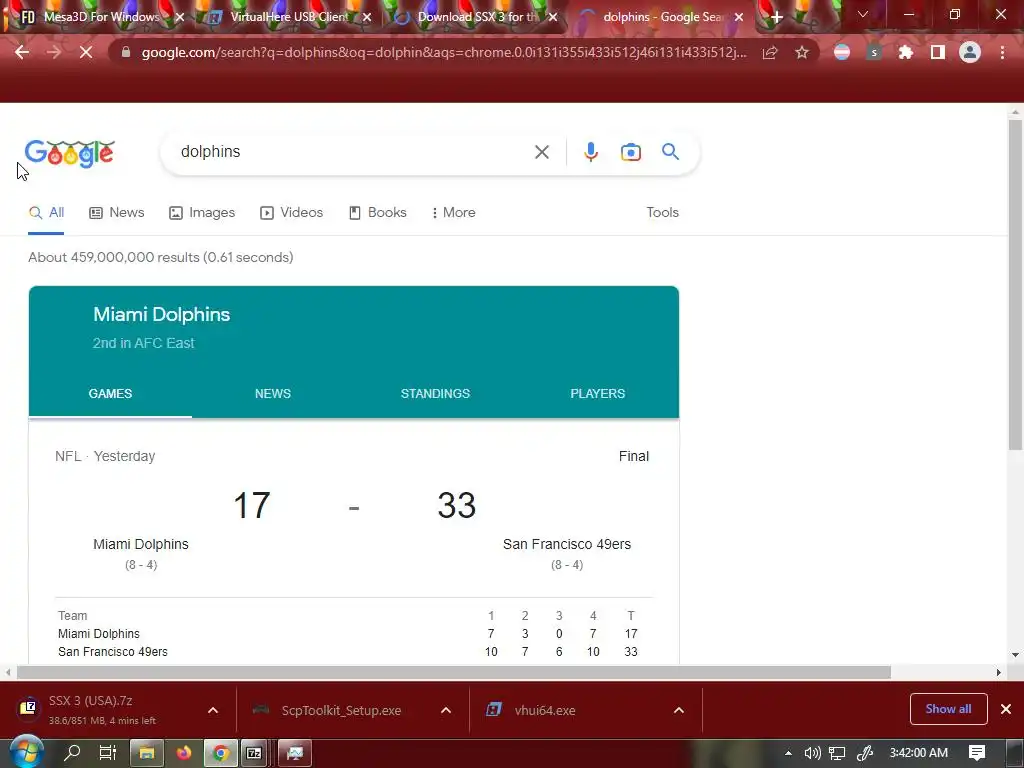Image resolution: width=1024 pixels, height=768 pixels.
Task: Click the dolphins search input field
Action: (353, 152)
